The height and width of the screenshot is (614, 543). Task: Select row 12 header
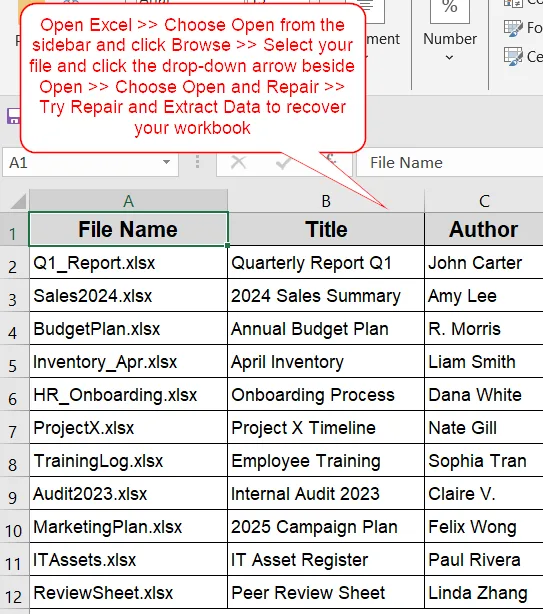(x=14, y=592)
